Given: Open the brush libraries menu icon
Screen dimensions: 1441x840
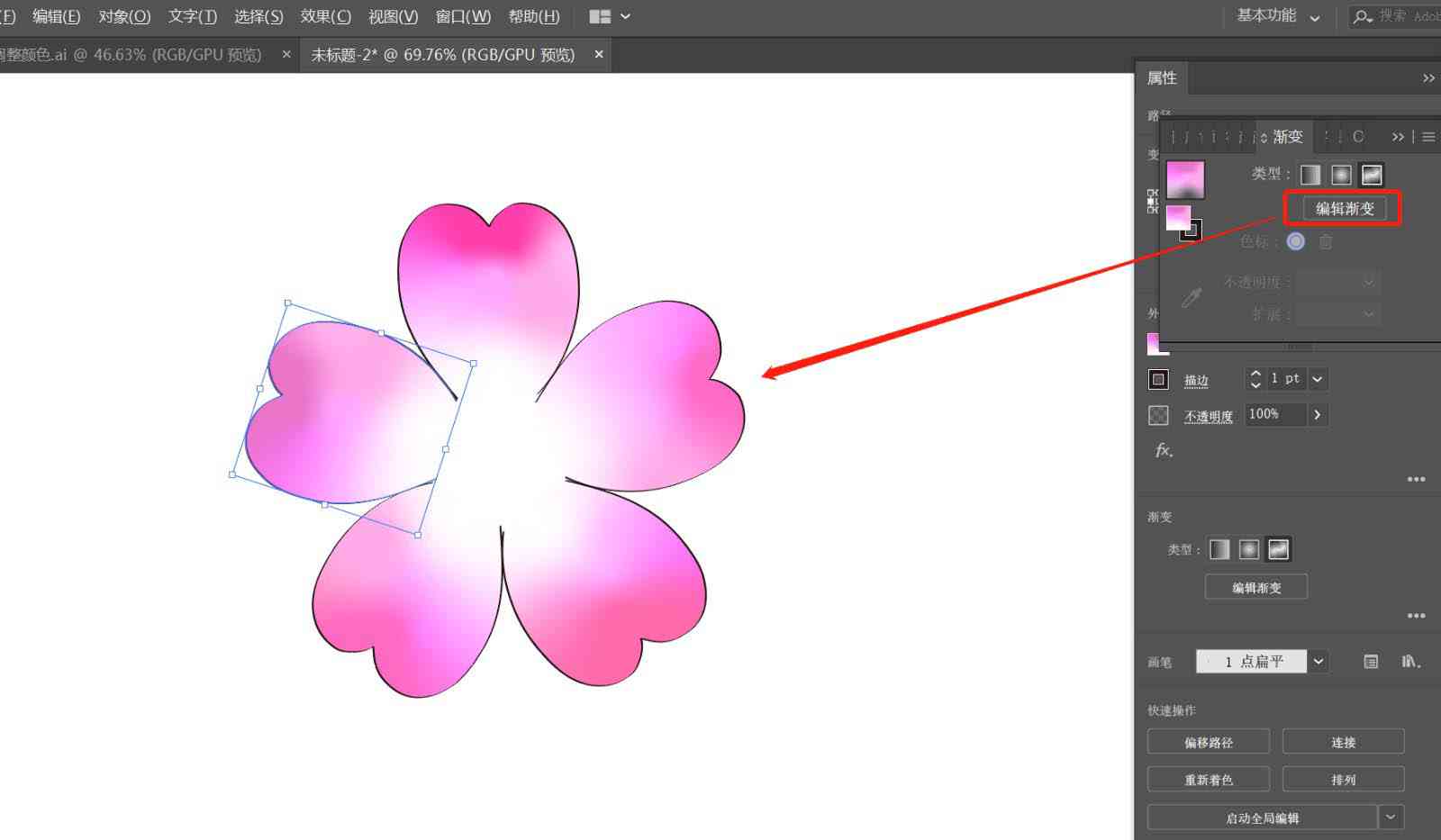Looking at the screenshot, I should 1411,662.
